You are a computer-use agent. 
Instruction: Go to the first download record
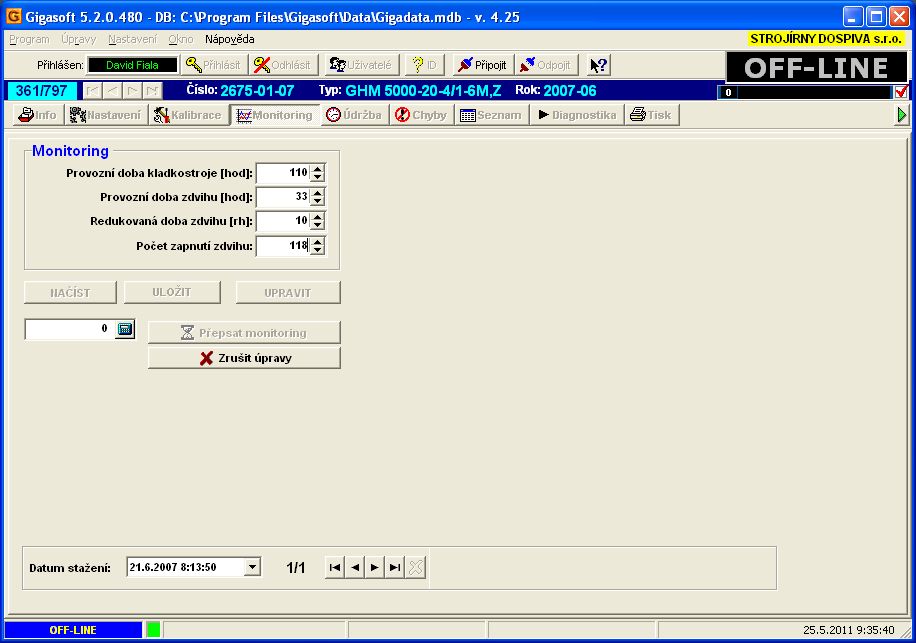(x=335, y=568)
